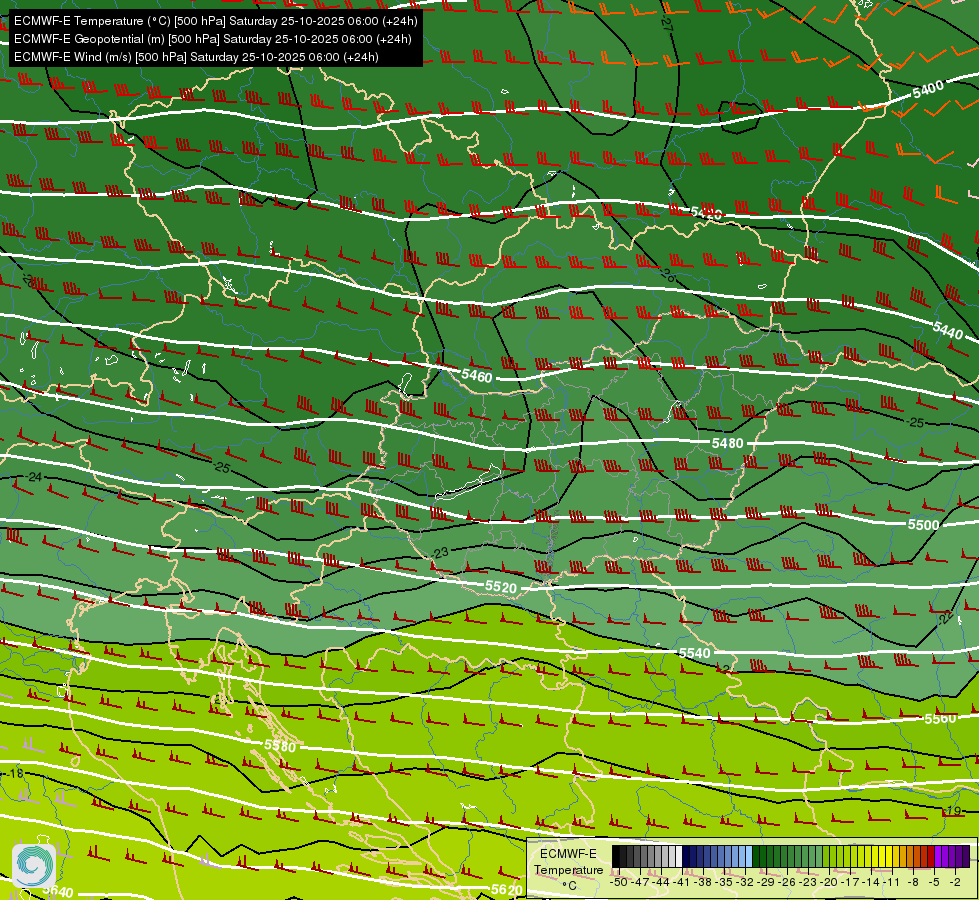The height and width of the screenshot is (900, 979).
Task: Click the -23 isotherm label on the map
Action: click(x=440, y=553)
